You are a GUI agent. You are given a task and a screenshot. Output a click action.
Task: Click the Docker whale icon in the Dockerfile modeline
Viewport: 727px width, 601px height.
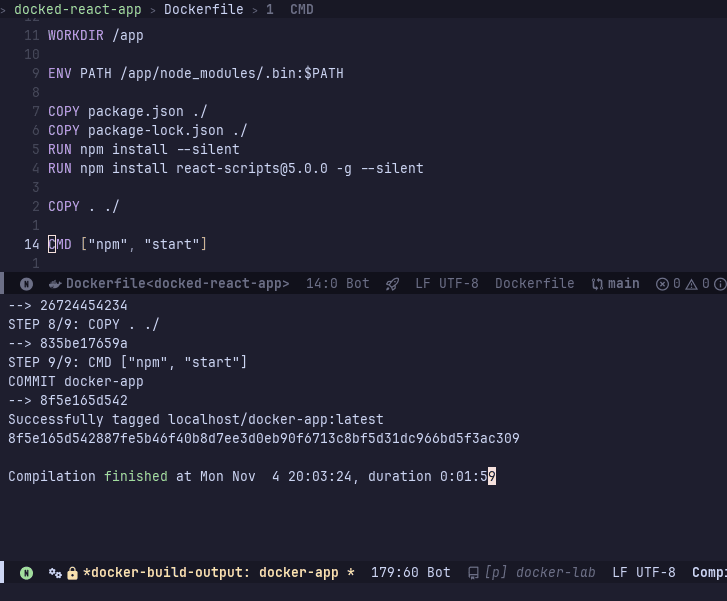coord(55,284)
